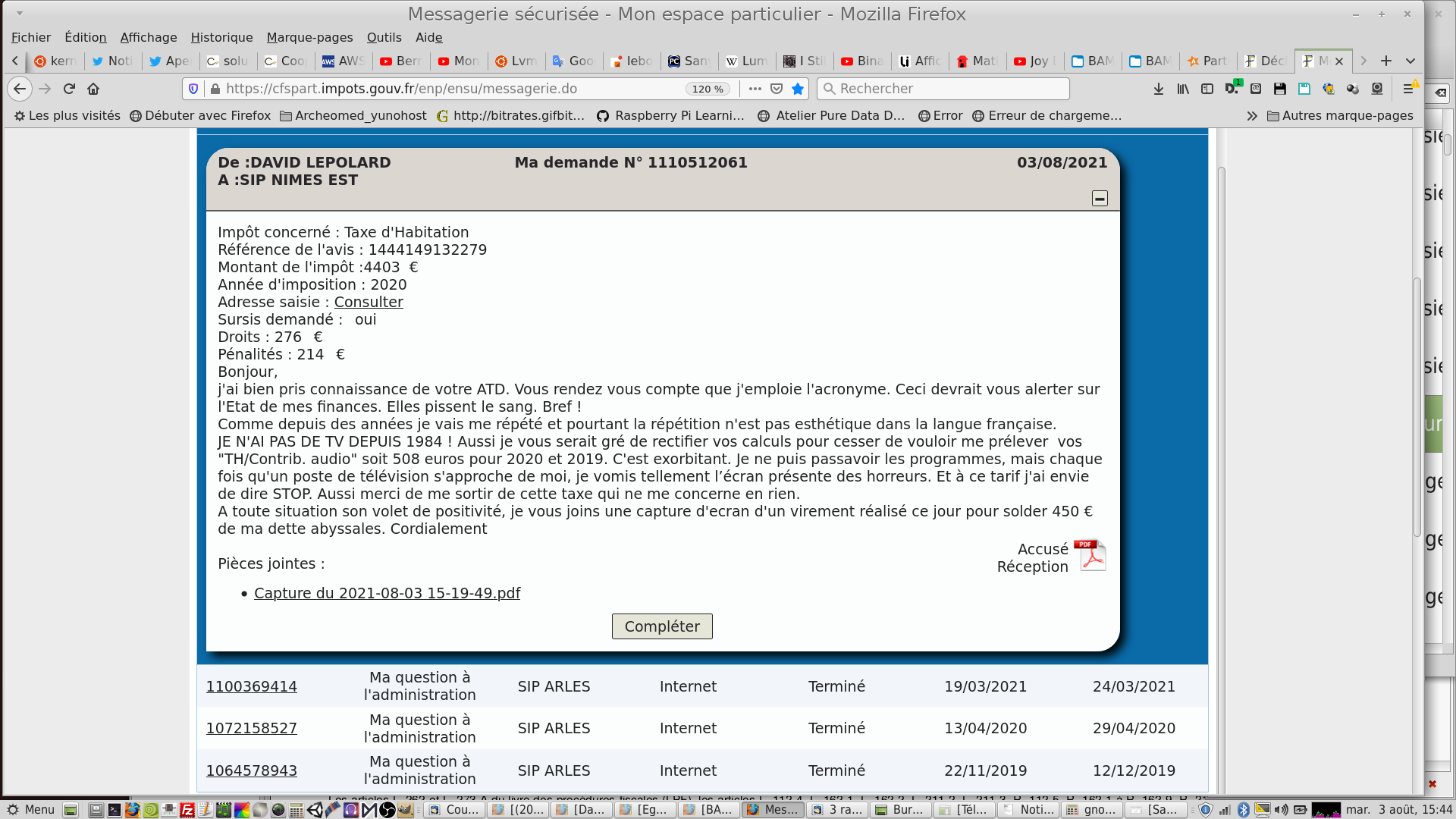Click in the Rechercher search field
The height and width of the screenshot is (819, 1456).
click(x=948, y=89)
